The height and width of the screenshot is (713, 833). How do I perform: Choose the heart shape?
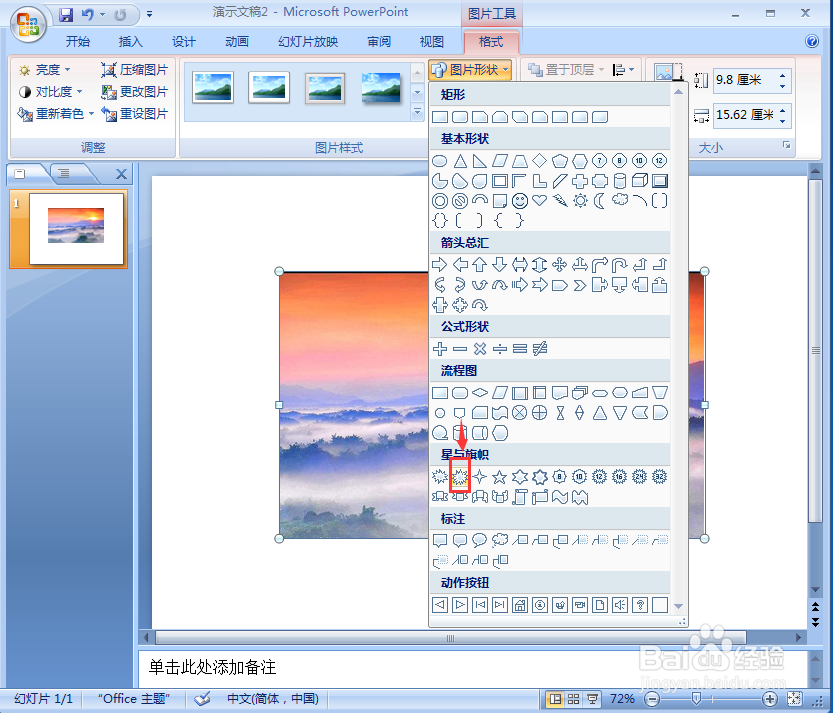540,201
